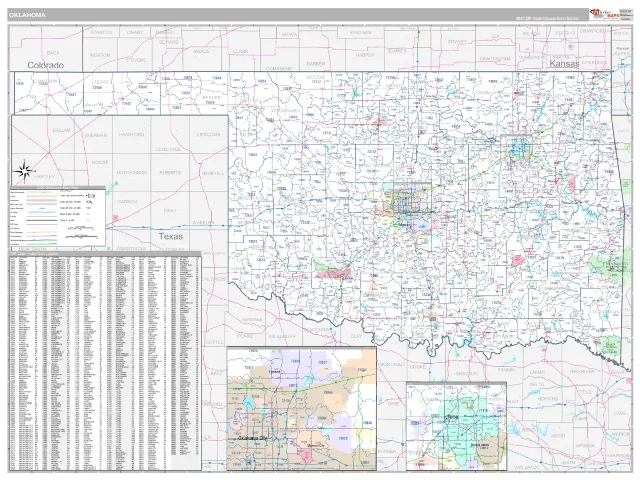Viewport: 640px width, 480px height.
Task: Select the HUTCHINSON county label
Action: [131, 173]
